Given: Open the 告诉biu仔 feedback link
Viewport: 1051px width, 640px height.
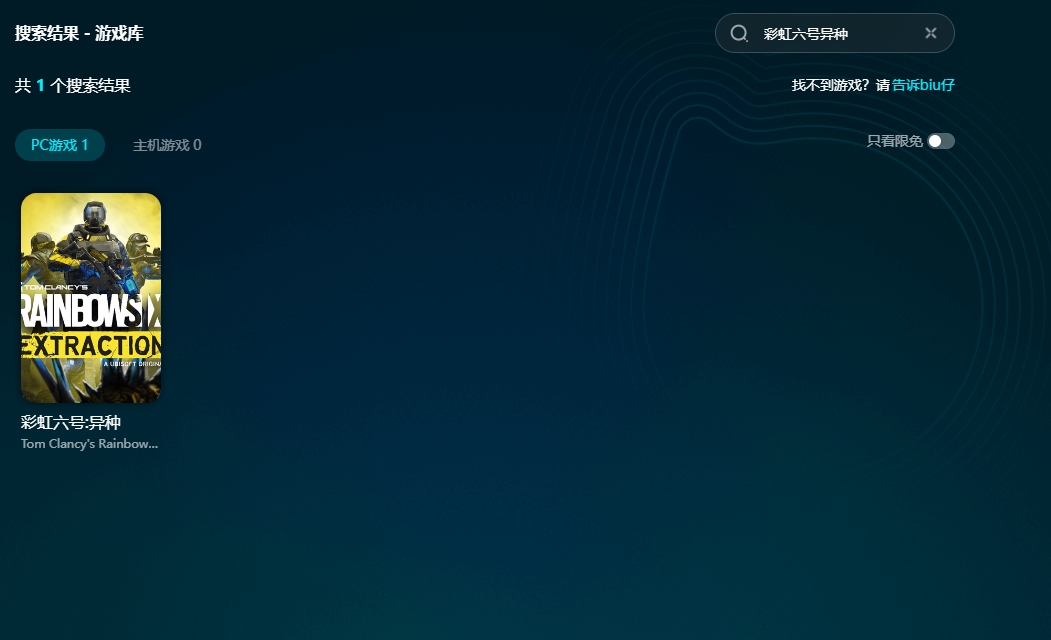Looking at the screenshot, I should click(923, 85).
